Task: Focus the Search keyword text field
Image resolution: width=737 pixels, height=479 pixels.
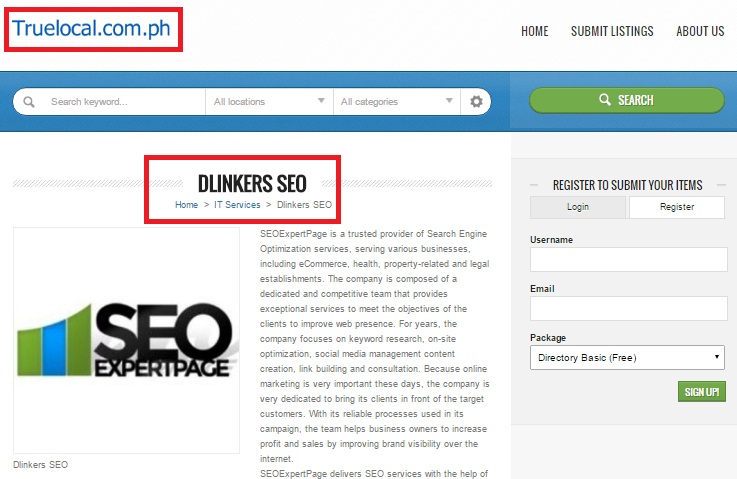Action: click(120, 101)
